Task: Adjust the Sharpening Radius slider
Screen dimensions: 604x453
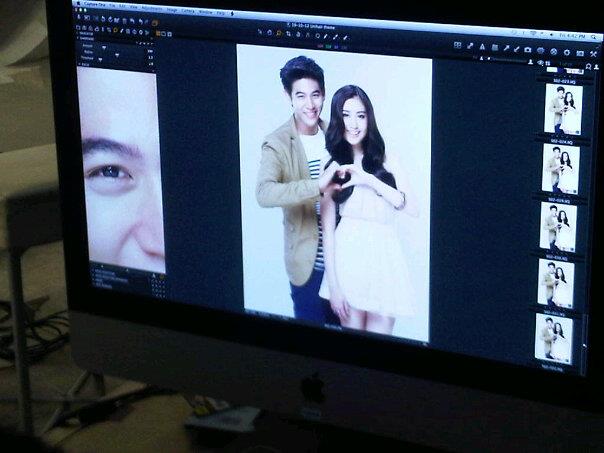Action: pyautogui.click(x=117, y=55)
